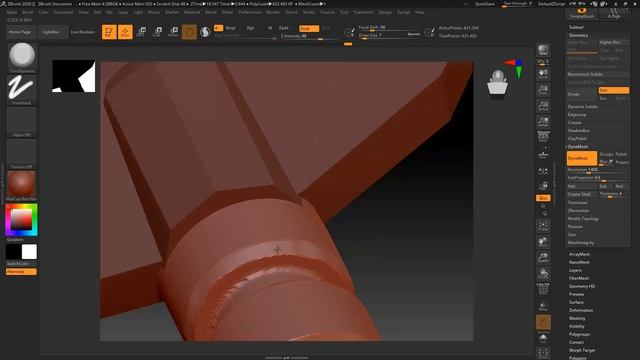Activate the Scale transform icon
This screenshot has height=360, width=640.
tap(157, 32)
